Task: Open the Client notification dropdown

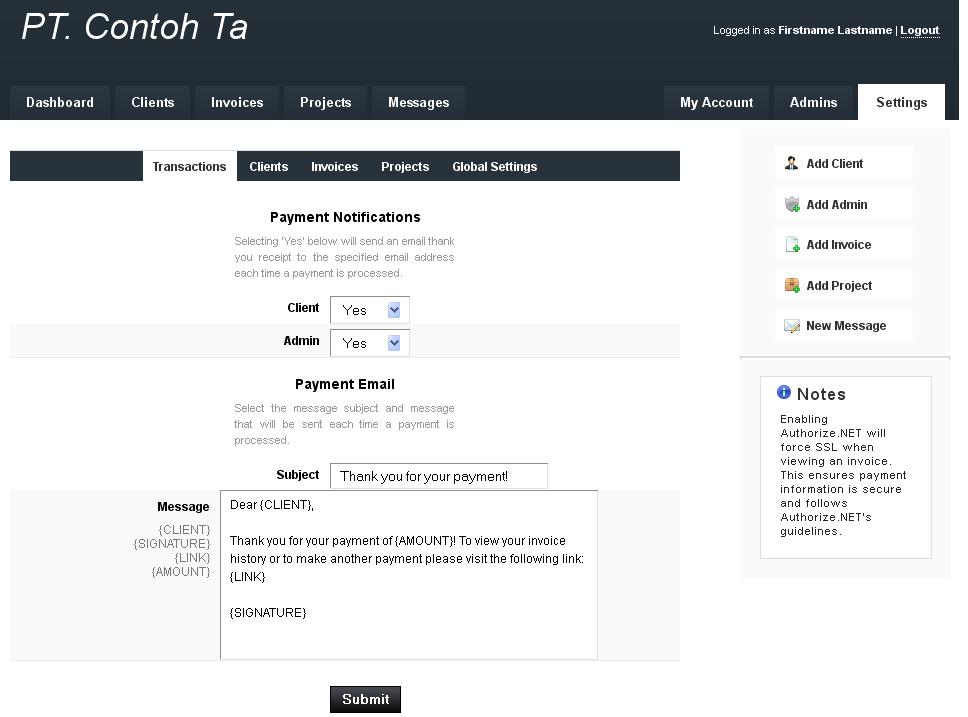Action: click(370, 310)
